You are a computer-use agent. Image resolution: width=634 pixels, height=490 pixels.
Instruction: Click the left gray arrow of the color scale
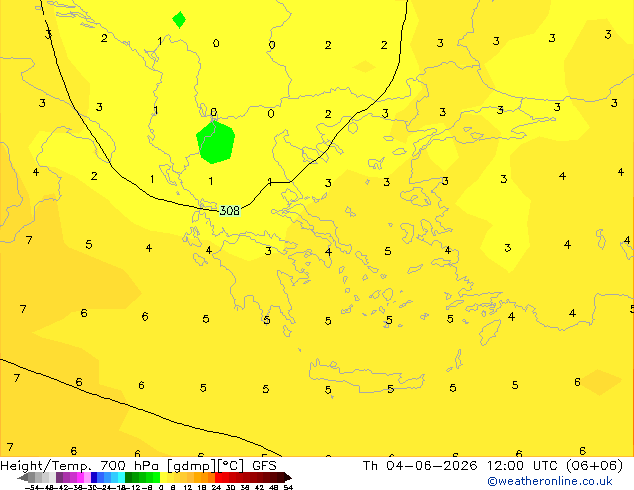click(x=22, y=477)
